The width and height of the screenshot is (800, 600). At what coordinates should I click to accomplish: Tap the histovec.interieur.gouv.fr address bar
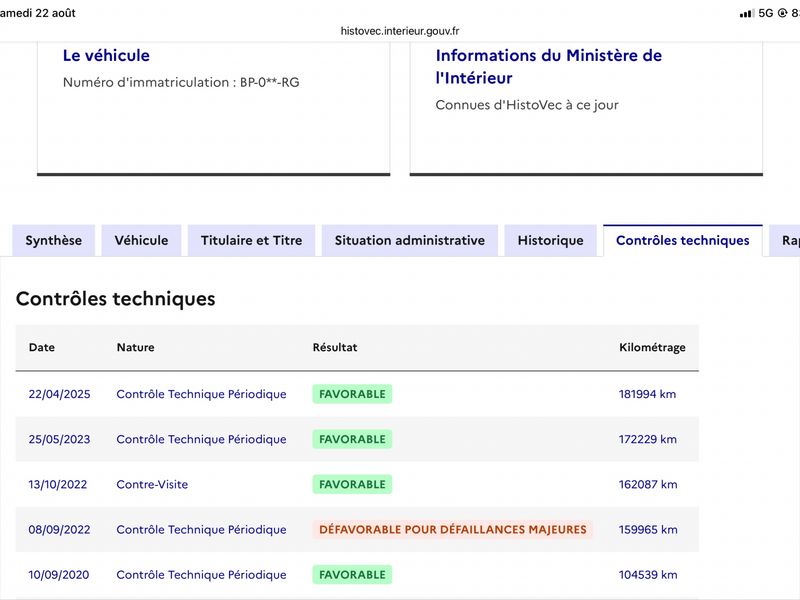click(x=400, y=31)
